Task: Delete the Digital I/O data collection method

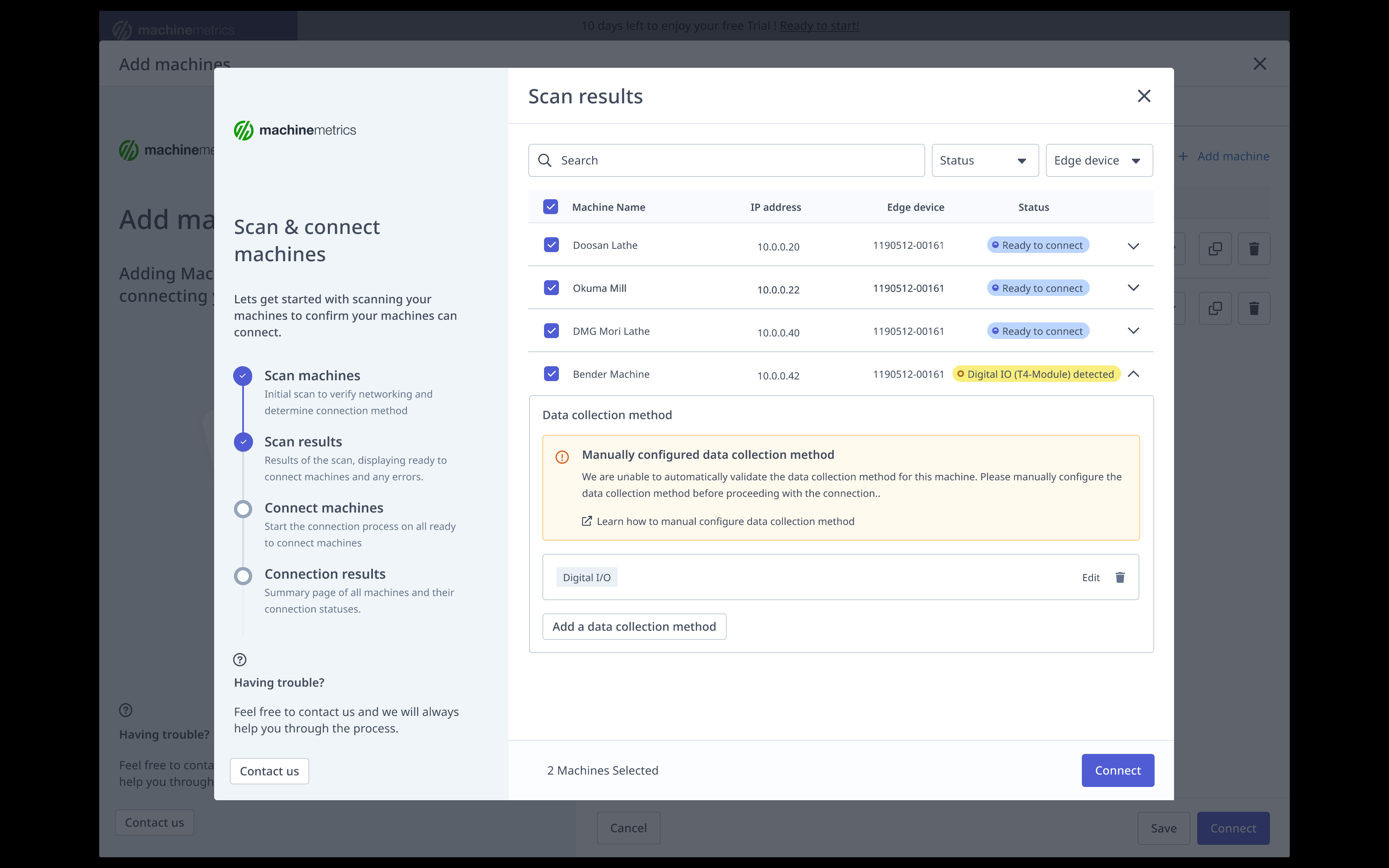Action: (1120, 577)
